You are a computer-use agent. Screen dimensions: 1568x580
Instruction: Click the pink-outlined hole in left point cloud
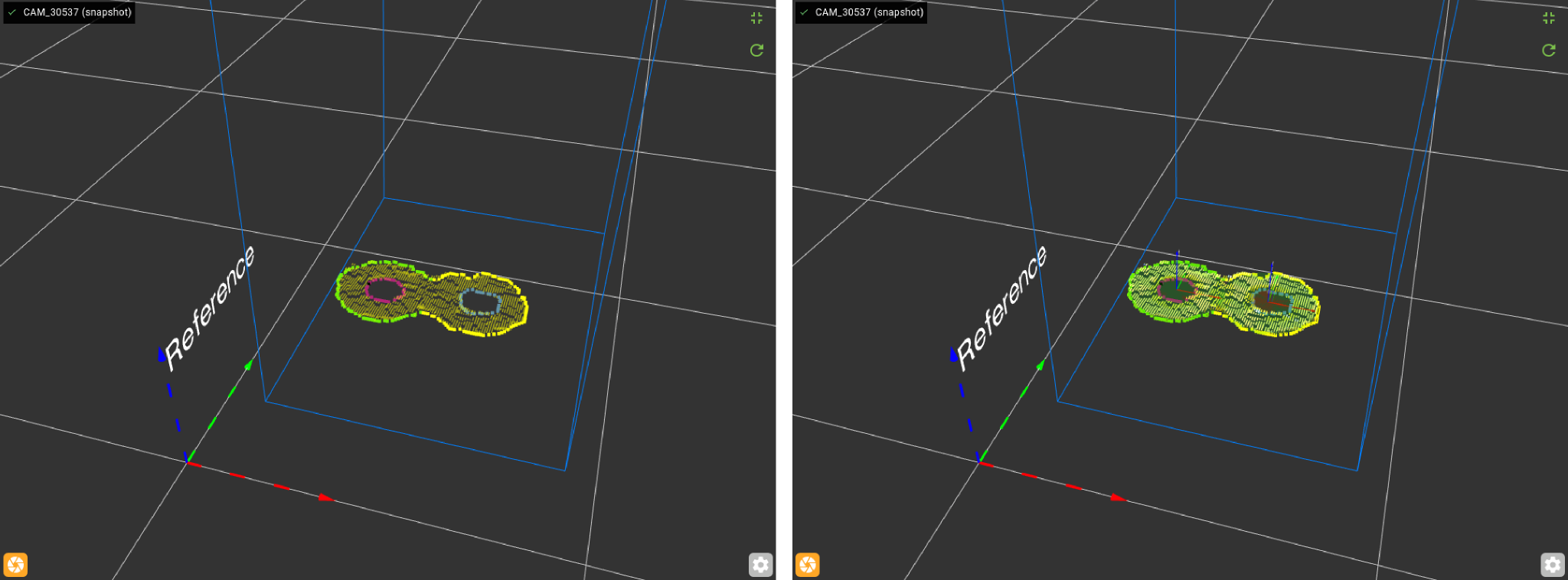(384, 290)
